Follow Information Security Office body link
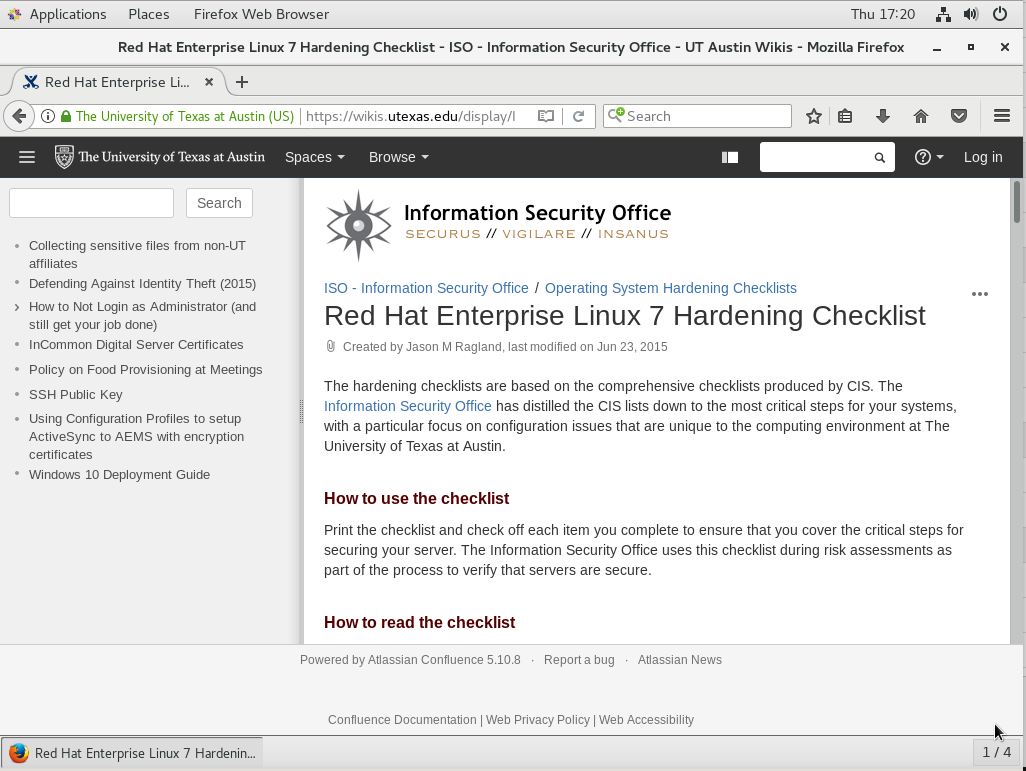 tap(408, 406)
